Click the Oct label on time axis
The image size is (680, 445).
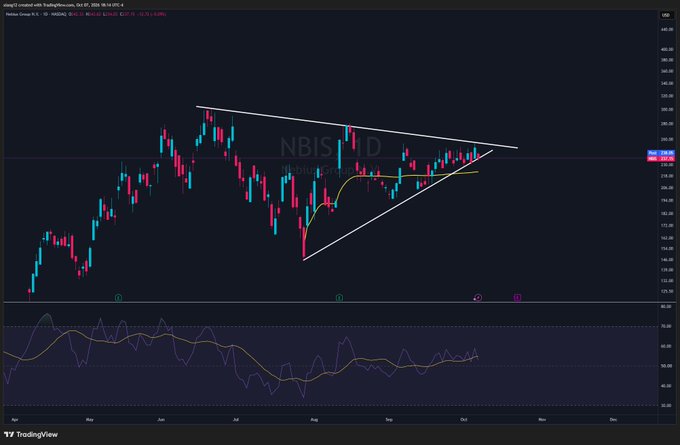pyautogui.click(x=464, y=420)
